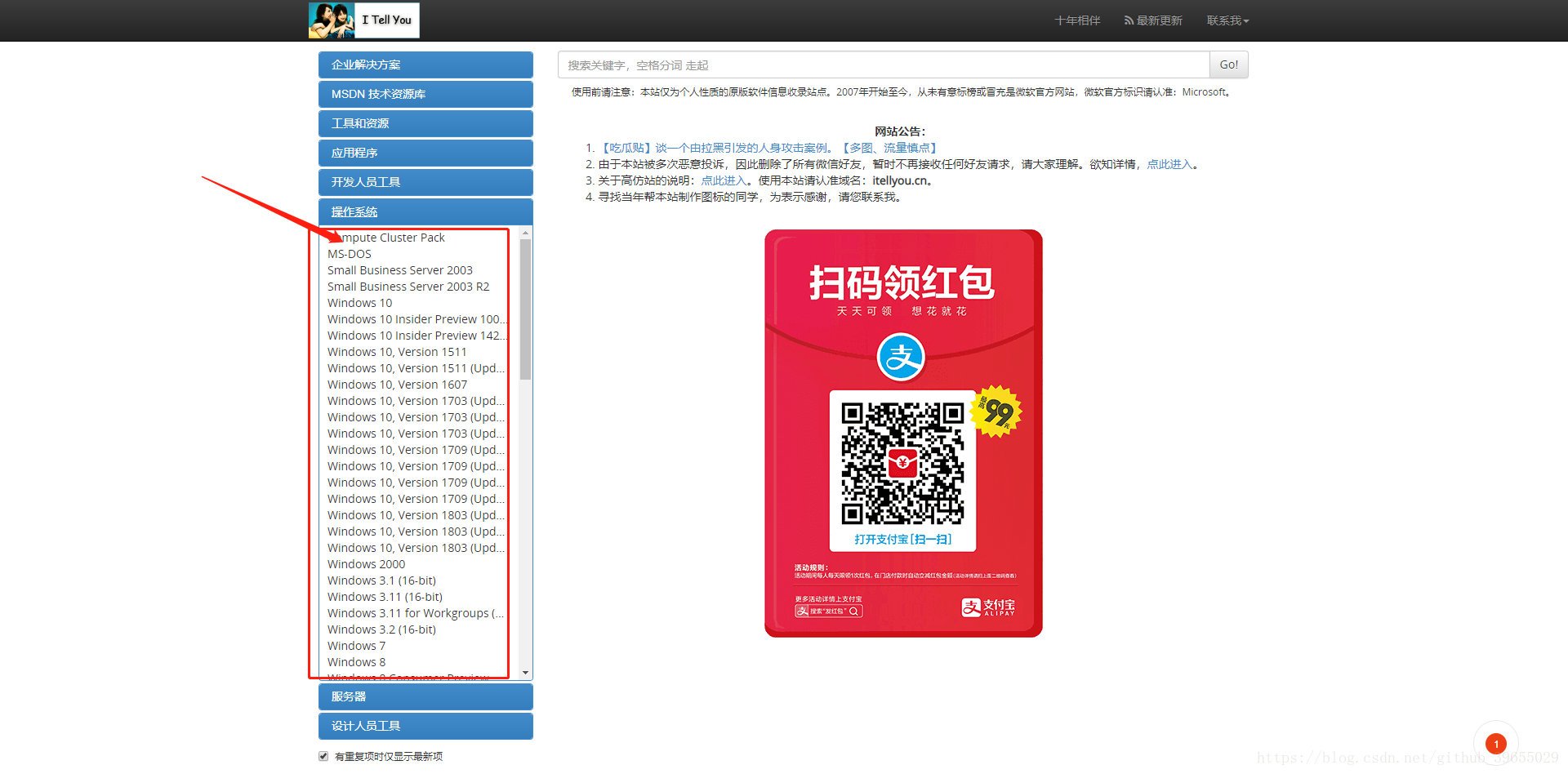Click 点此进入 link about imitation sites
The image size is (1568, 774).
tap(724, 180)
